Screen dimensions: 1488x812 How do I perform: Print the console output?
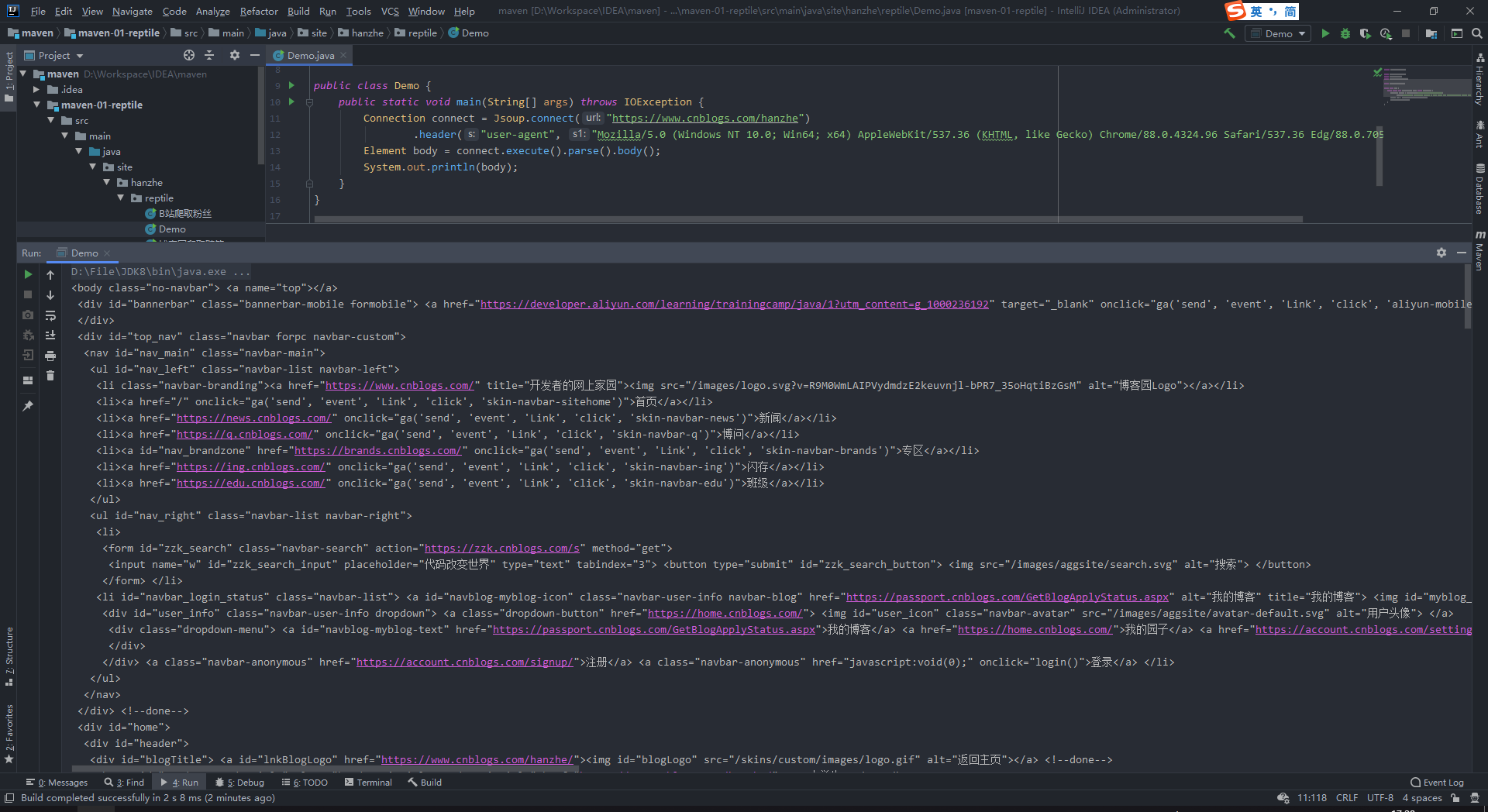pyautogui.click(x=50, y=356)
